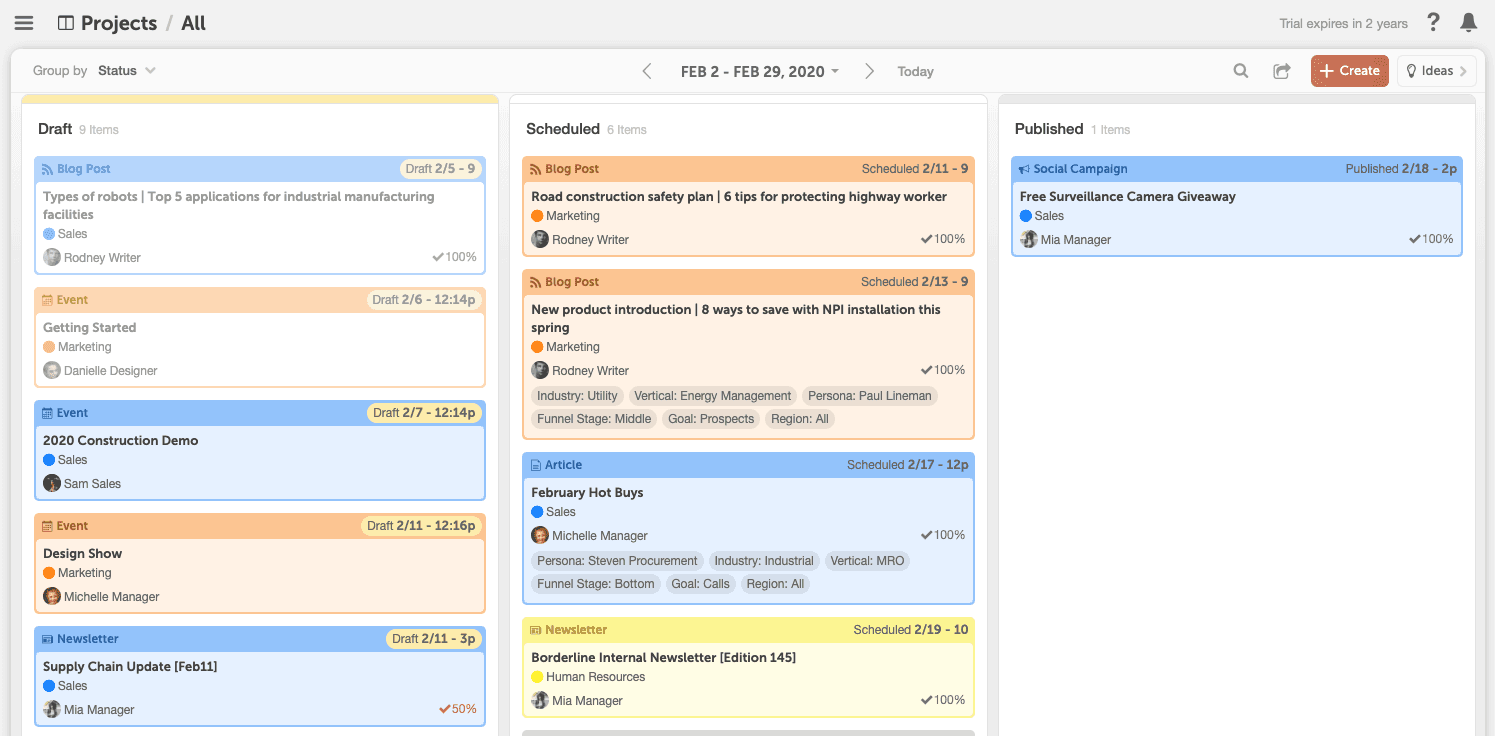Click the Funnel Stage: Bottom tag
Image resolution: width=1495 pixels, height=736 pixels.
(x=595, y=584)
